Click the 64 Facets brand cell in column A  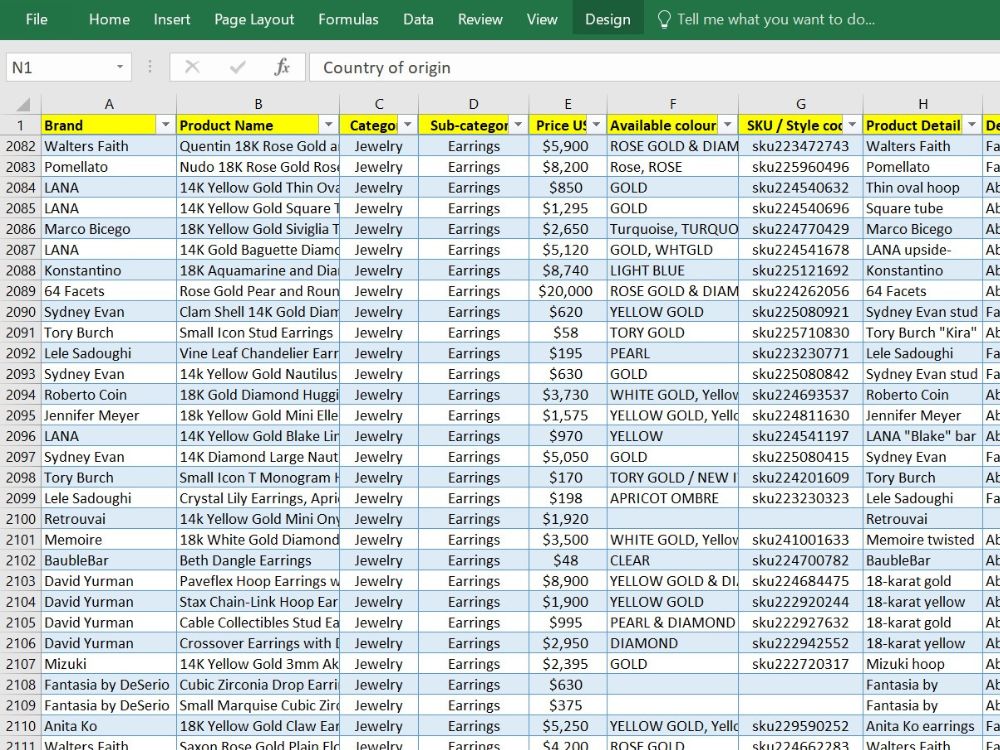tap(109, 291)
